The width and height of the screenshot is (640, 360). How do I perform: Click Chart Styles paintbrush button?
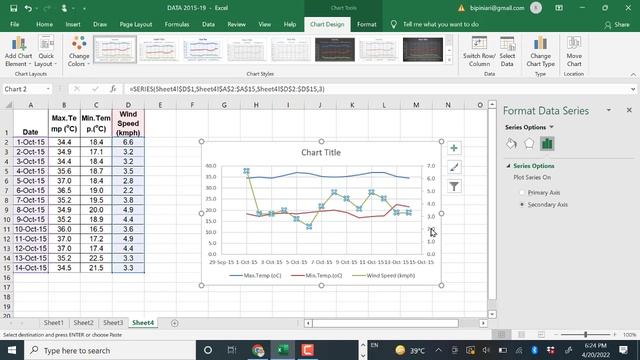(454, 167)
